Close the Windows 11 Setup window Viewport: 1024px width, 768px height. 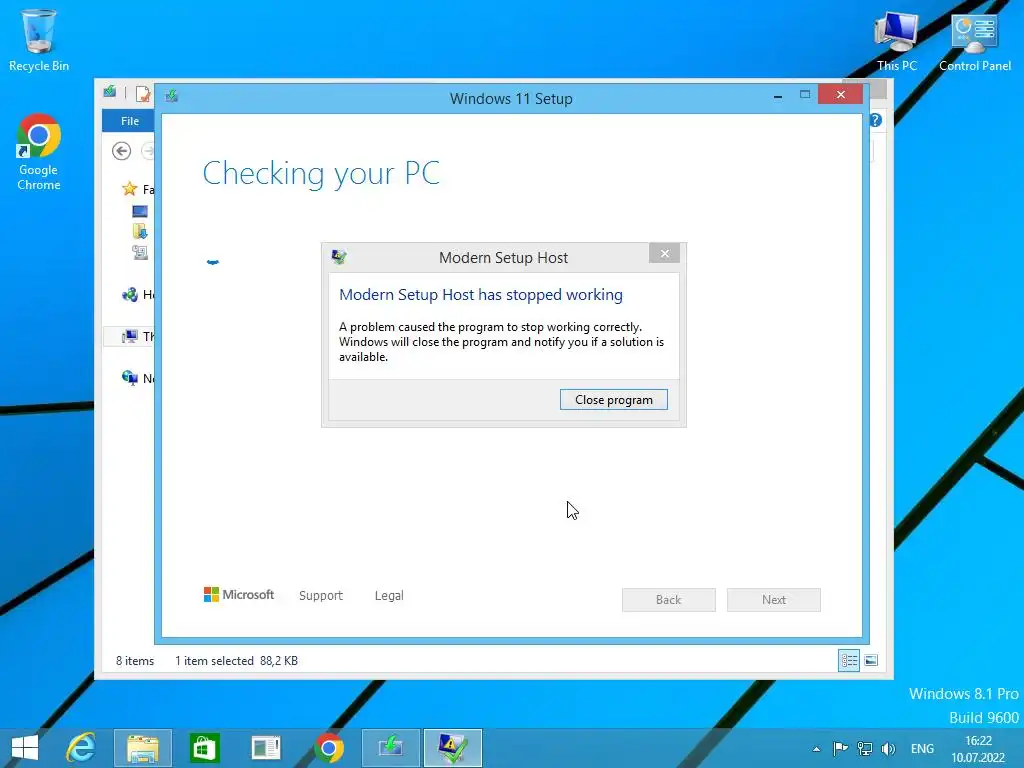tap(840, 95)
